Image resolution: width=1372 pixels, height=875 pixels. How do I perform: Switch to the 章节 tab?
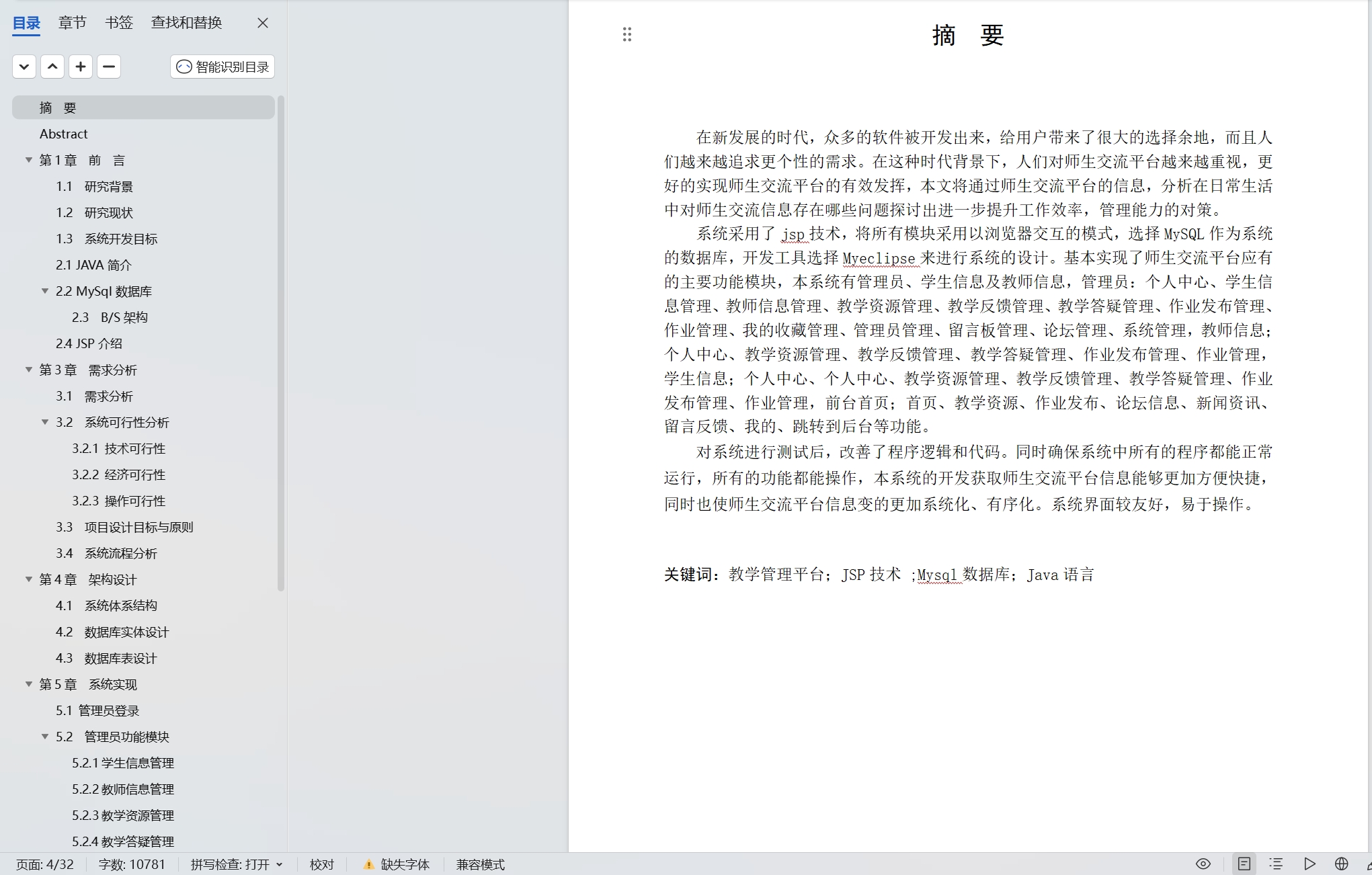click(72, 23)
